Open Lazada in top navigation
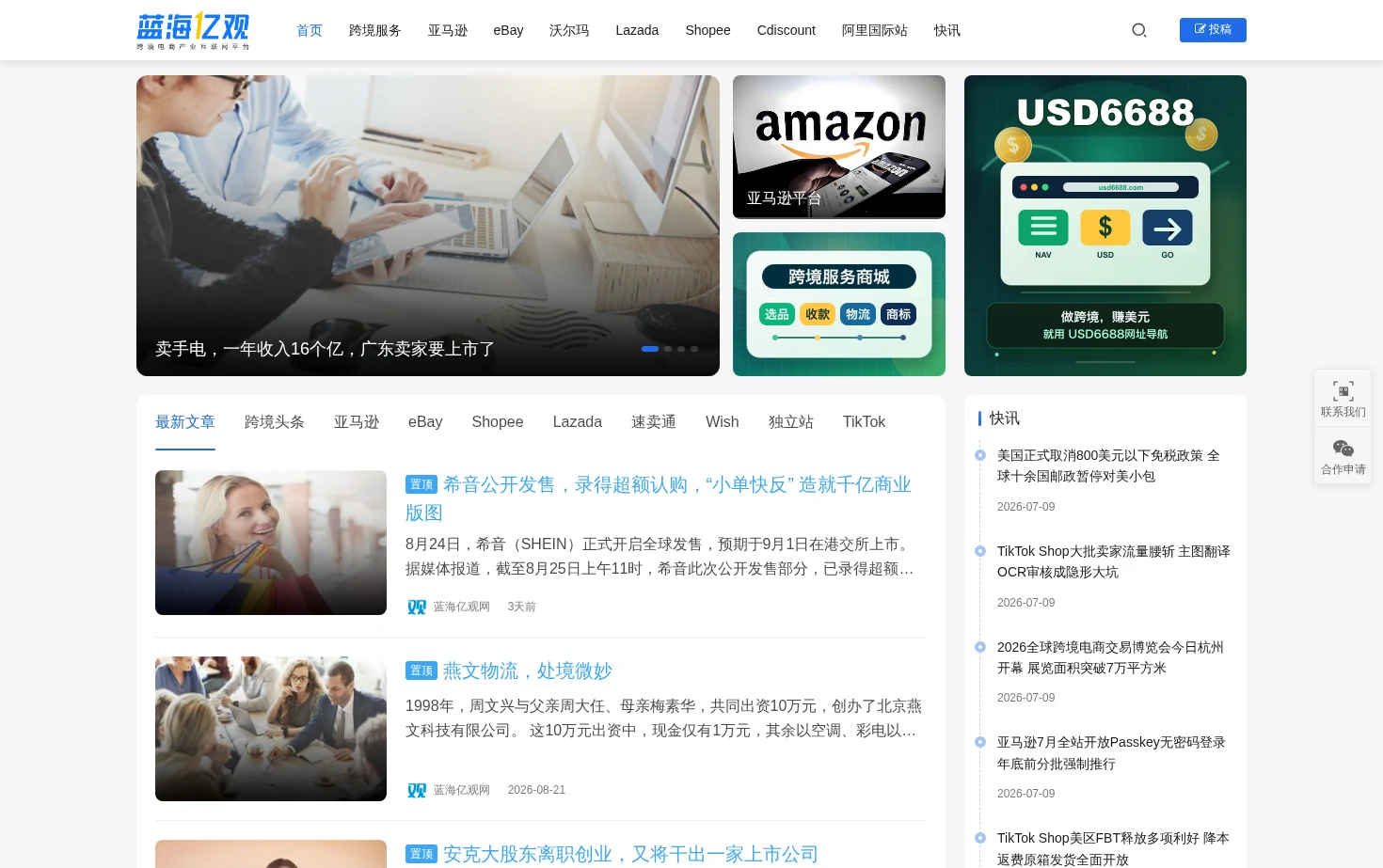 pyautogui.click(x=637, y=30)
